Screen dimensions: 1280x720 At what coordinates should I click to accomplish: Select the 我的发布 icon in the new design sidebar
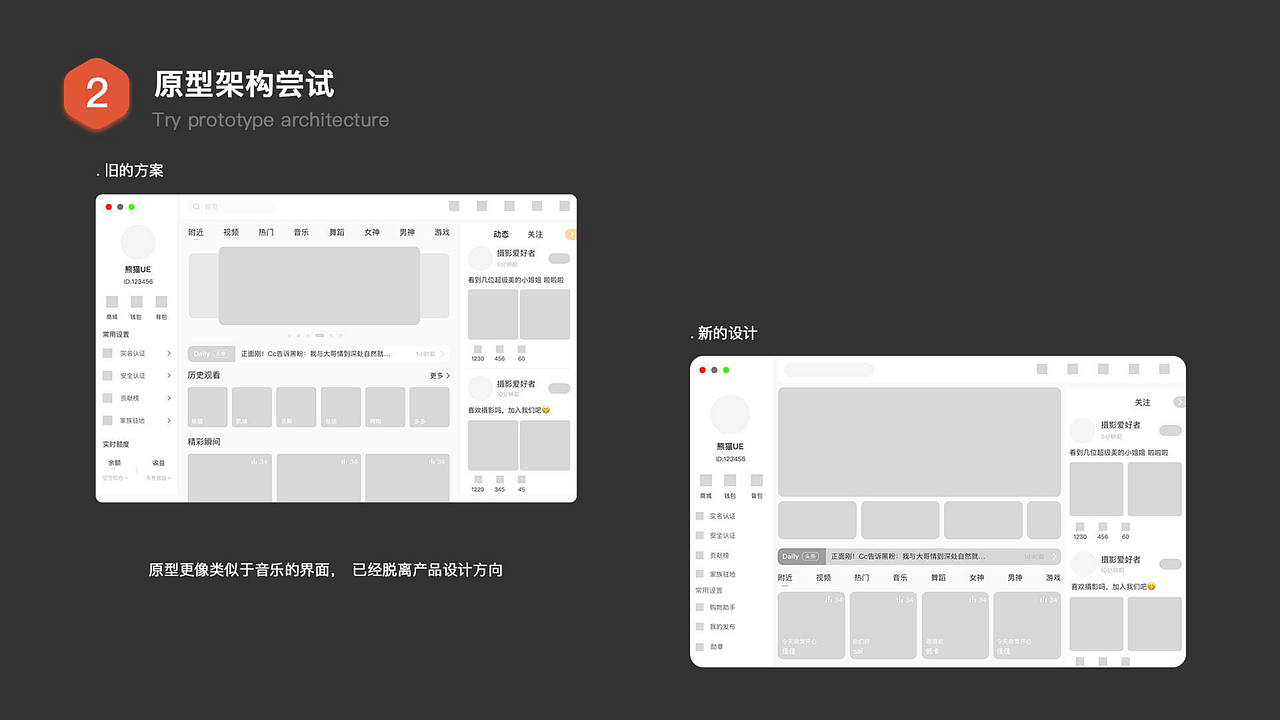[x=700, y=626]
